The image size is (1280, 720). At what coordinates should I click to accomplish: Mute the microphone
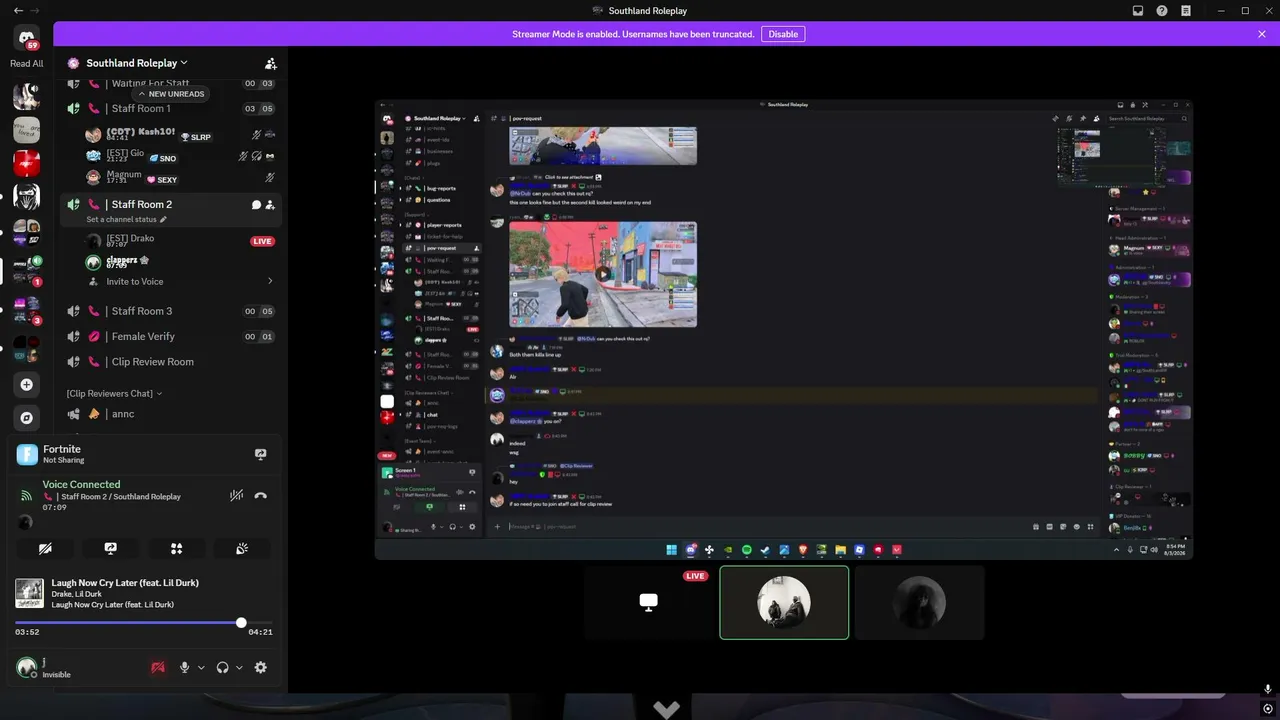184,667
